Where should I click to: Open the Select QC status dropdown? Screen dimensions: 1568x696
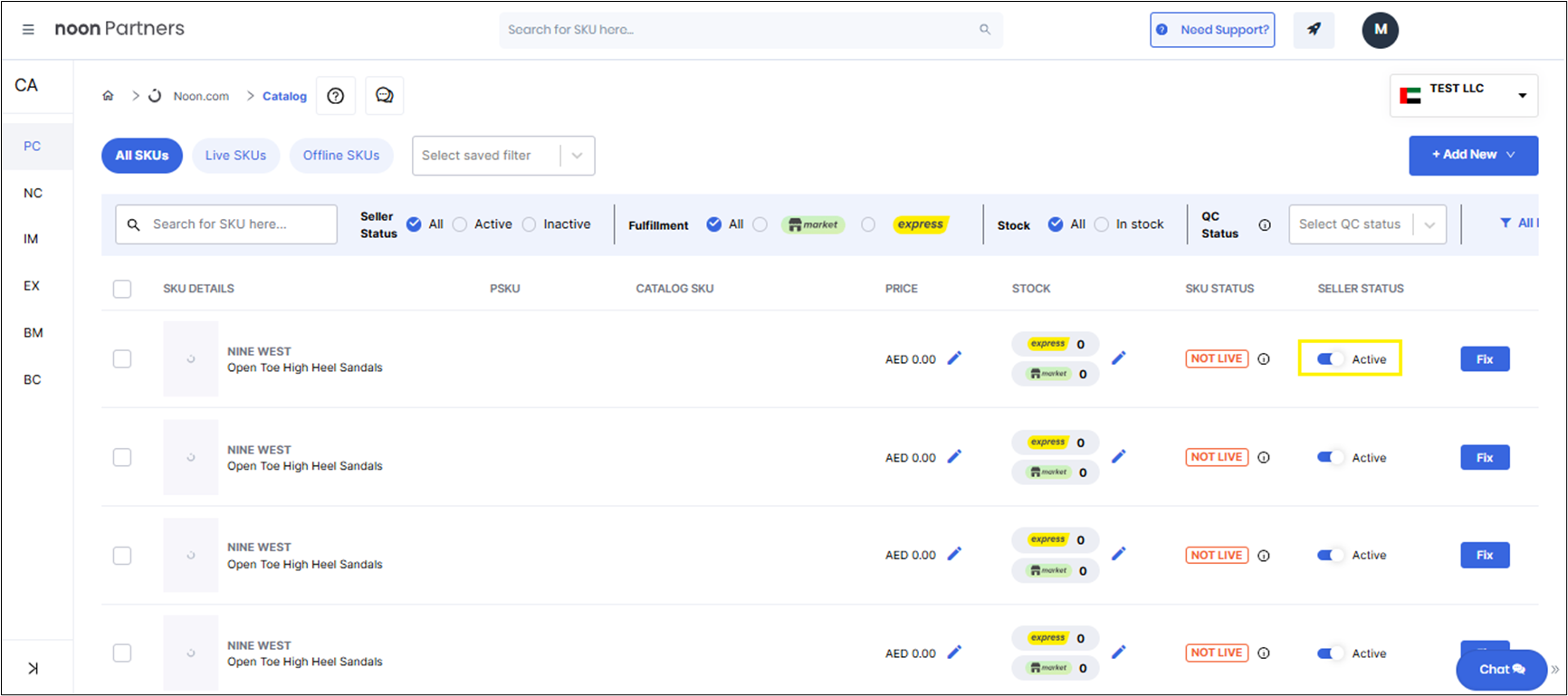1367,224
